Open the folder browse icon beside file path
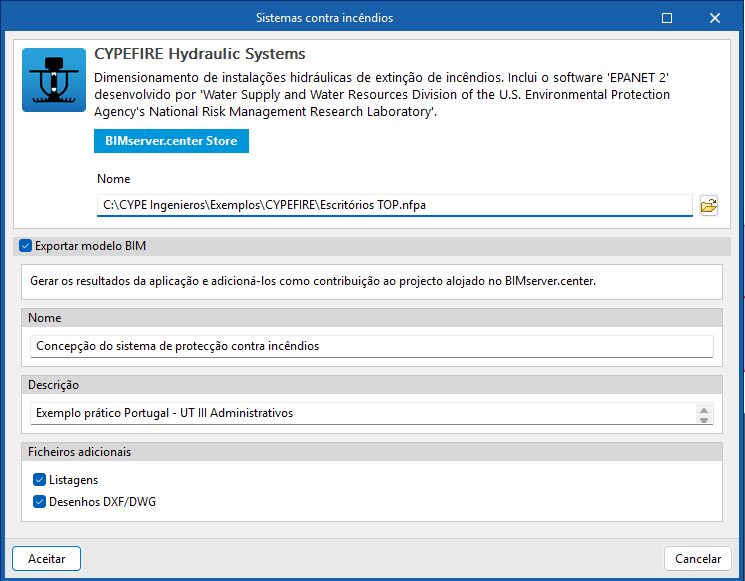The width and height of the screenshot is (745, 581). click(708, 206)
